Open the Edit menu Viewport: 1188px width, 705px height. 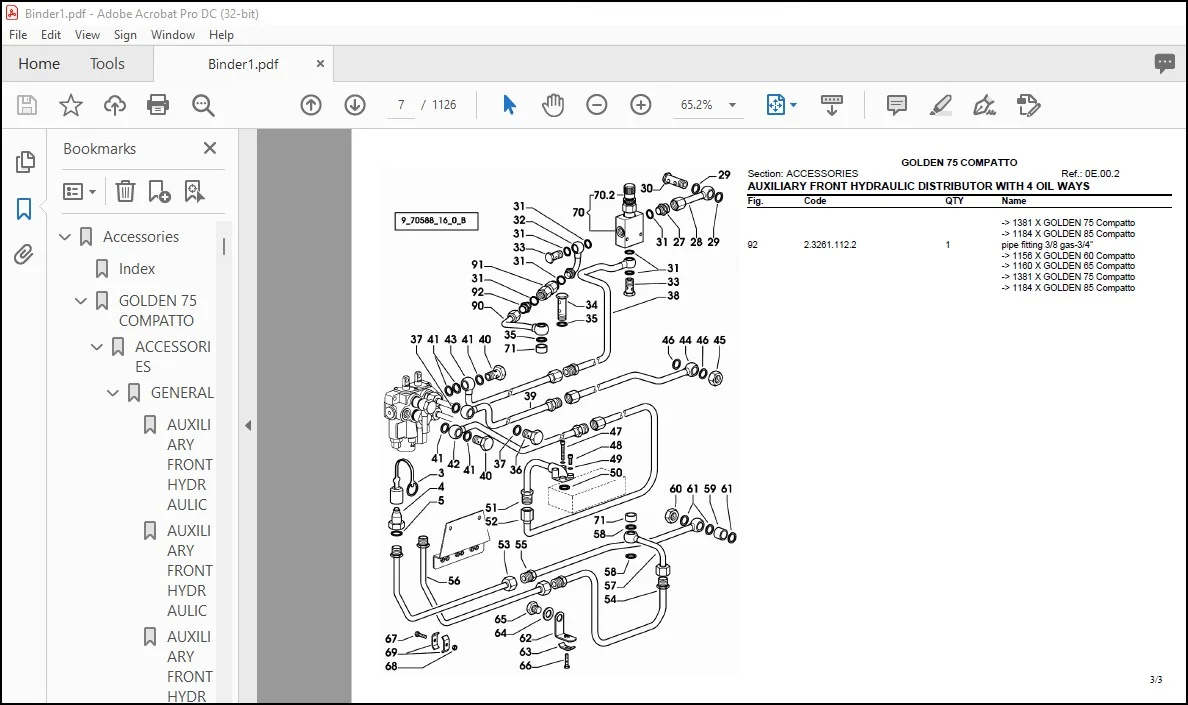(x=51, y=35)
